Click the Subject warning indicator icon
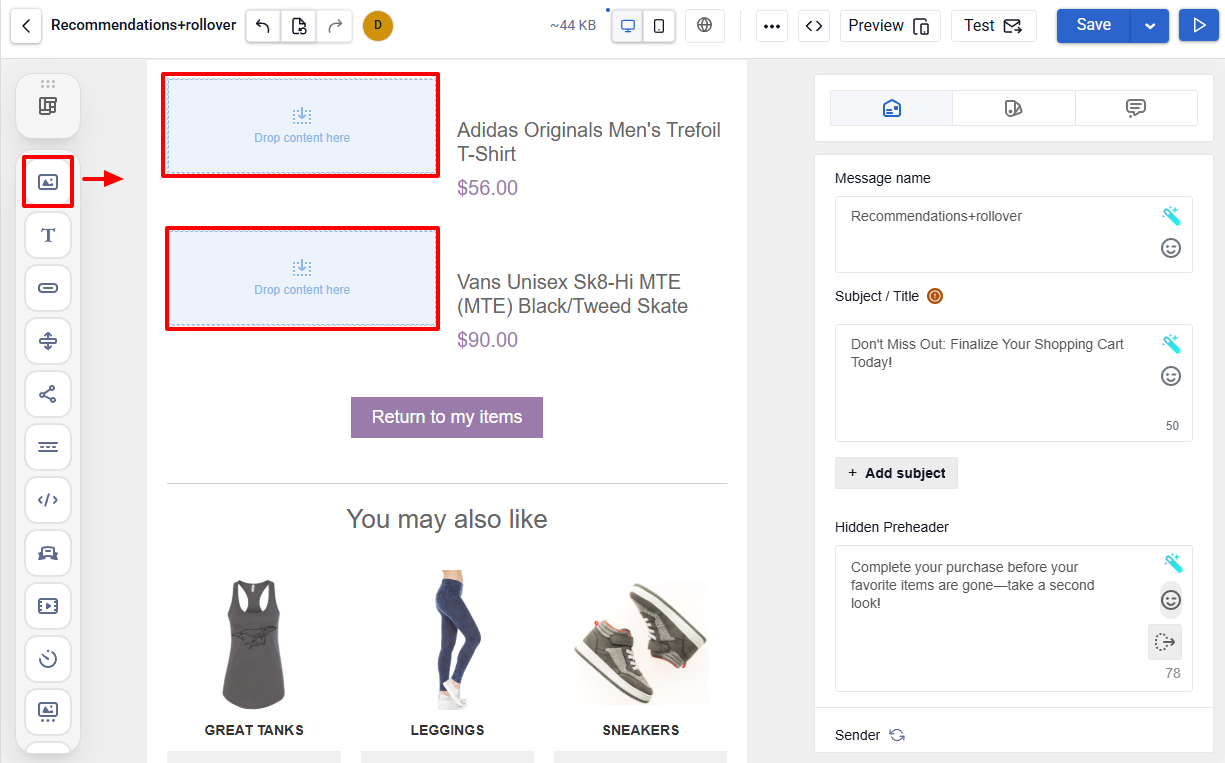This screenshot has width=1225, height=763. [935, 296]
